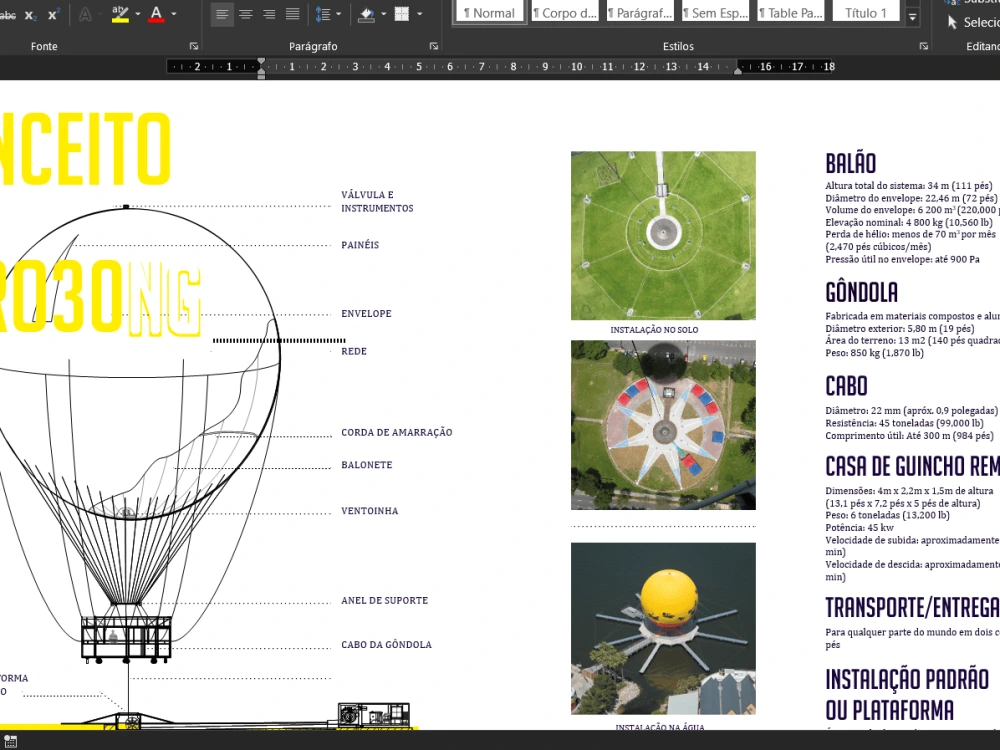
Task: Select the star plaza aerial photo
Action: tap(663, 425)
